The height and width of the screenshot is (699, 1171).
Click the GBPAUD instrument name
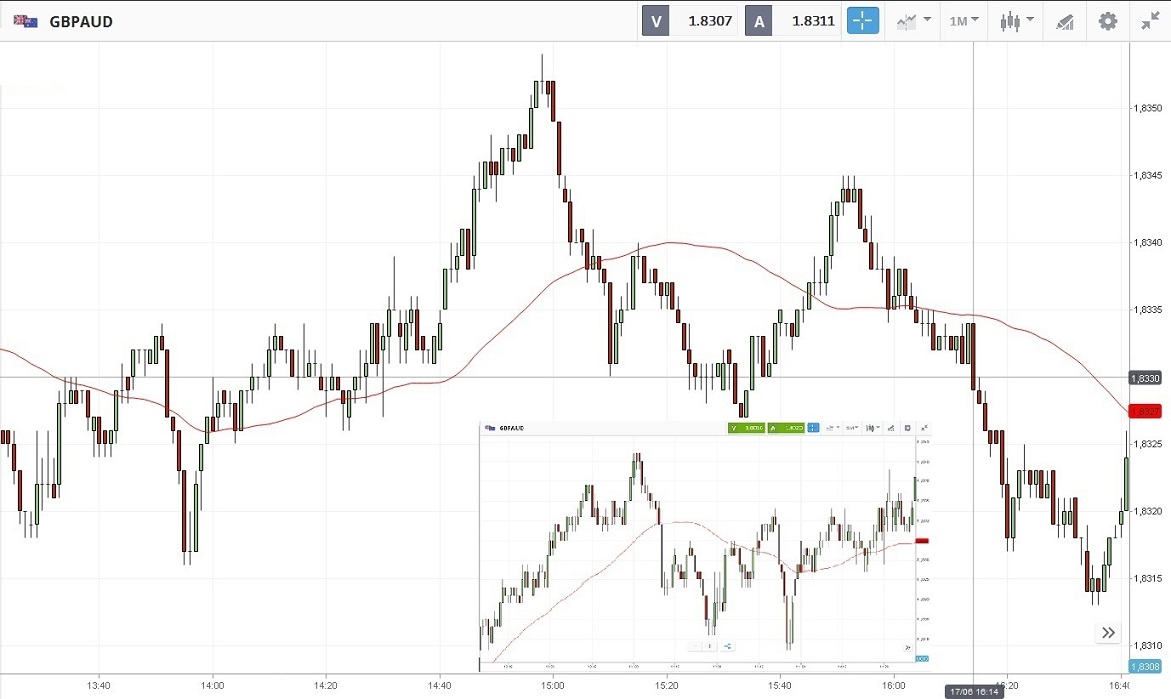coord(81,21)
